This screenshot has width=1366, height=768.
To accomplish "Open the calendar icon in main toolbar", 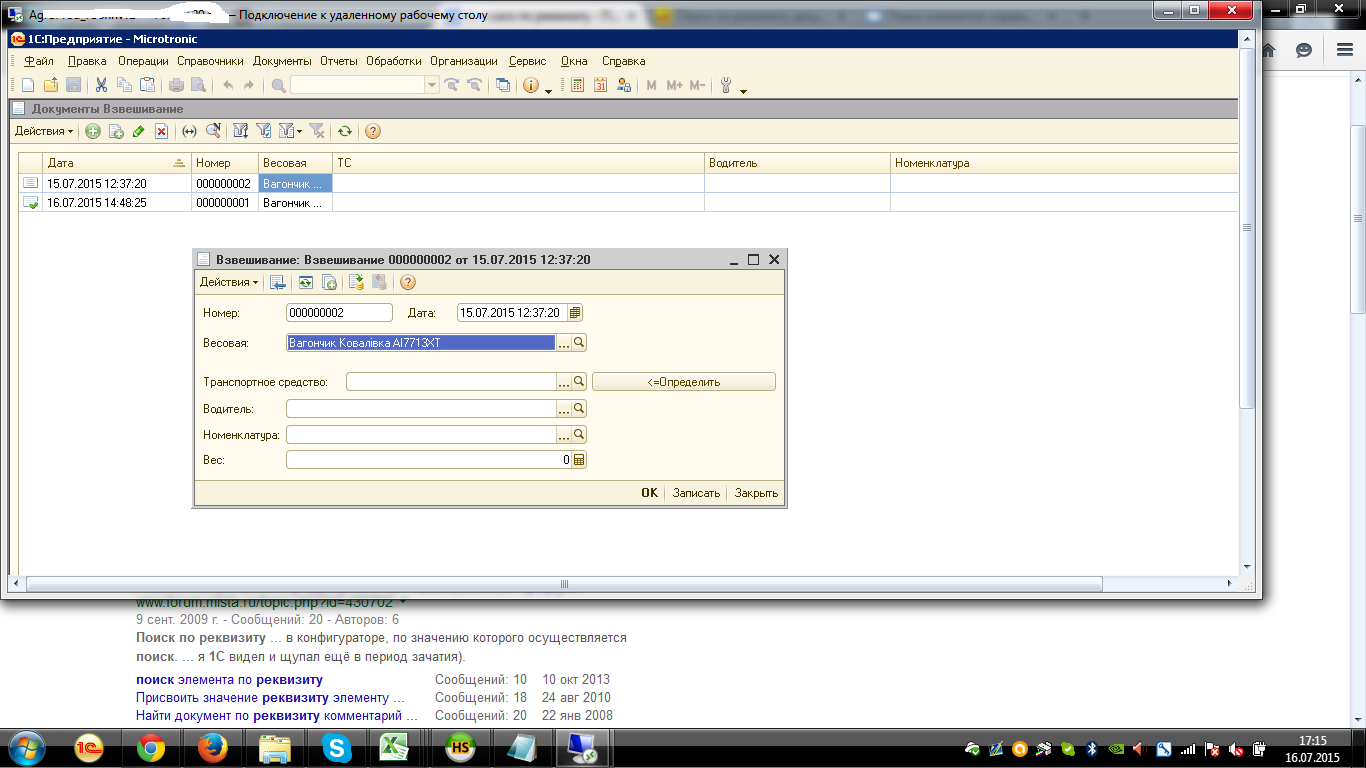I will [x=601, y=86].
